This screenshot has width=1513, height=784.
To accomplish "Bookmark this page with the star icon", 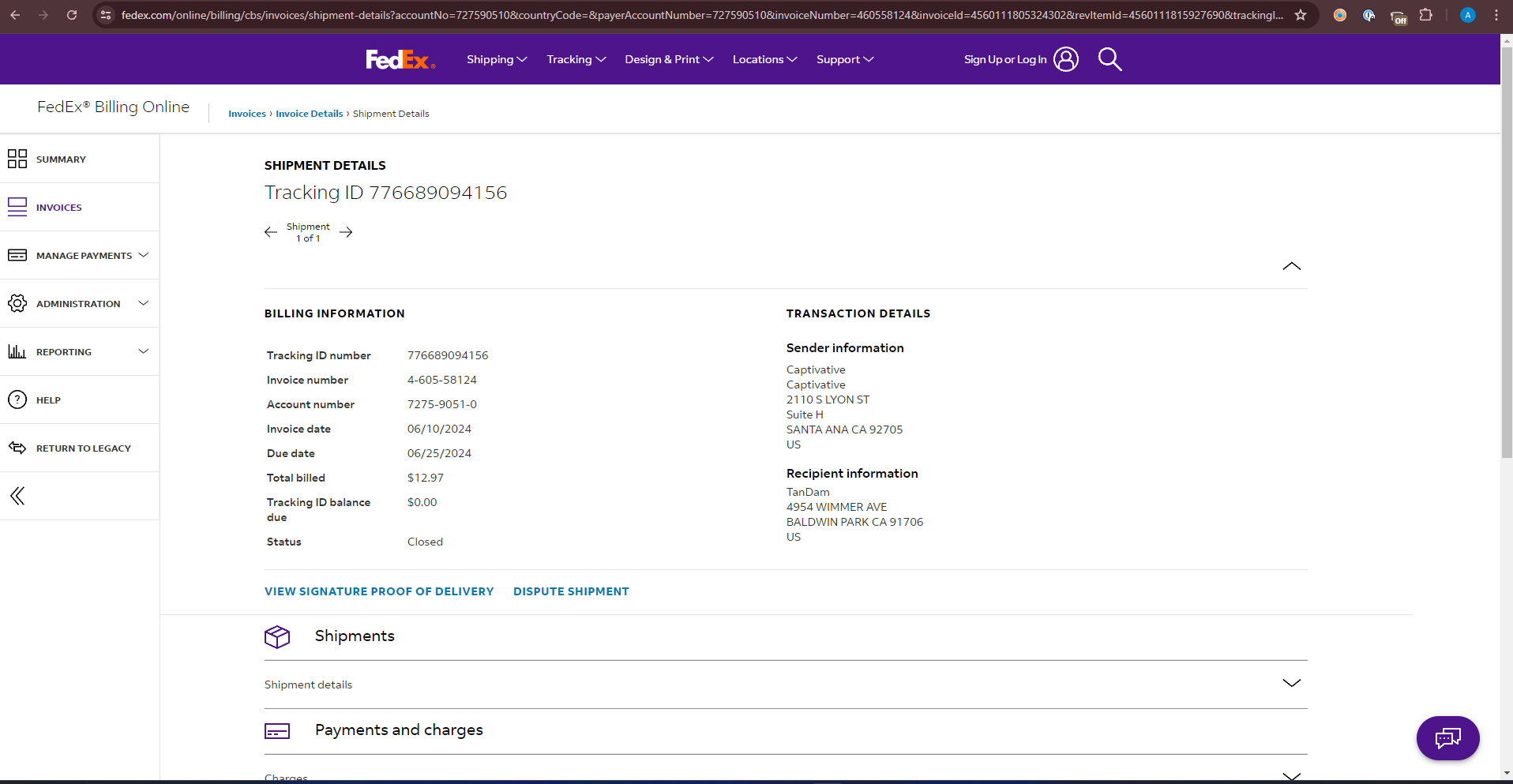I will click(1301, 15).
